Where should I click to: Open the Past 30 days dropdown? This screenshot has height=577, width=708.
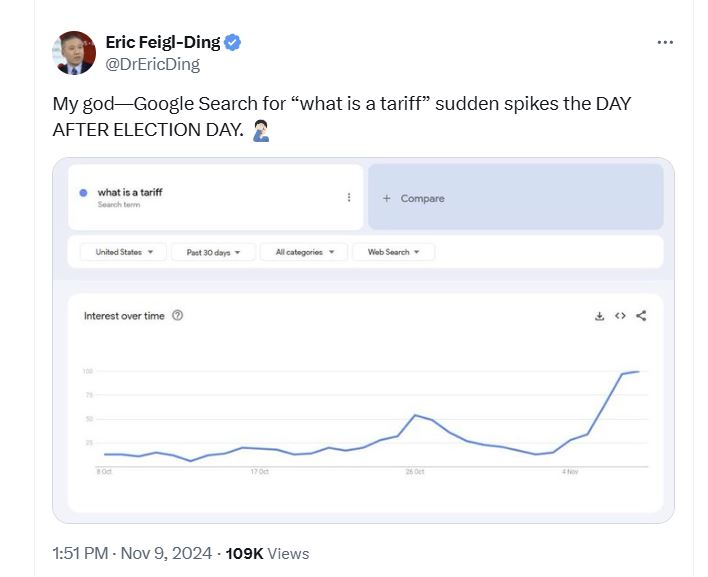click(213, 252)
